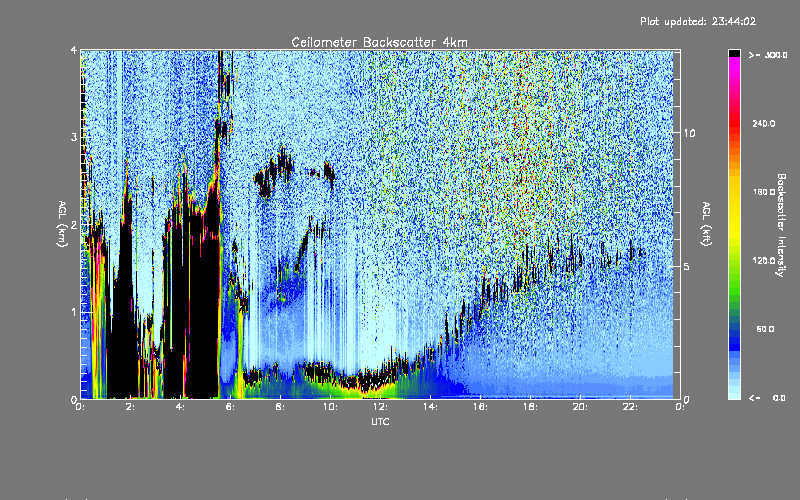Click the "AGL (km)" left axis label
The height and width of the screenshot is (500, 800).
pos(62,224)
